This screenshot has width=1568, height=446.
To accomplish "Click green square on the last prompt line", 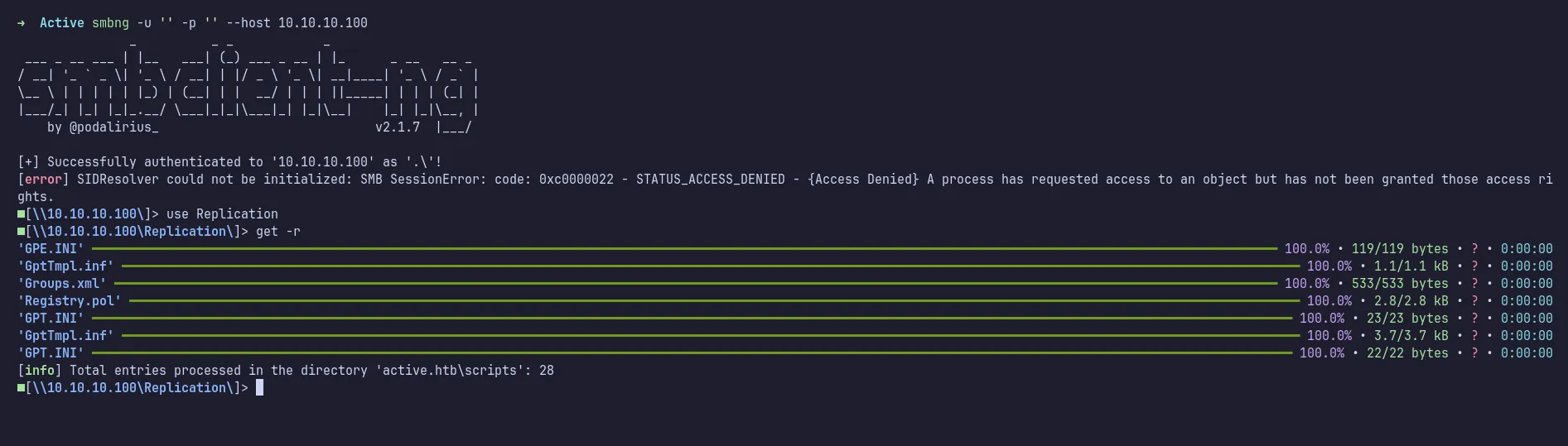I will [x=22, y=388].
